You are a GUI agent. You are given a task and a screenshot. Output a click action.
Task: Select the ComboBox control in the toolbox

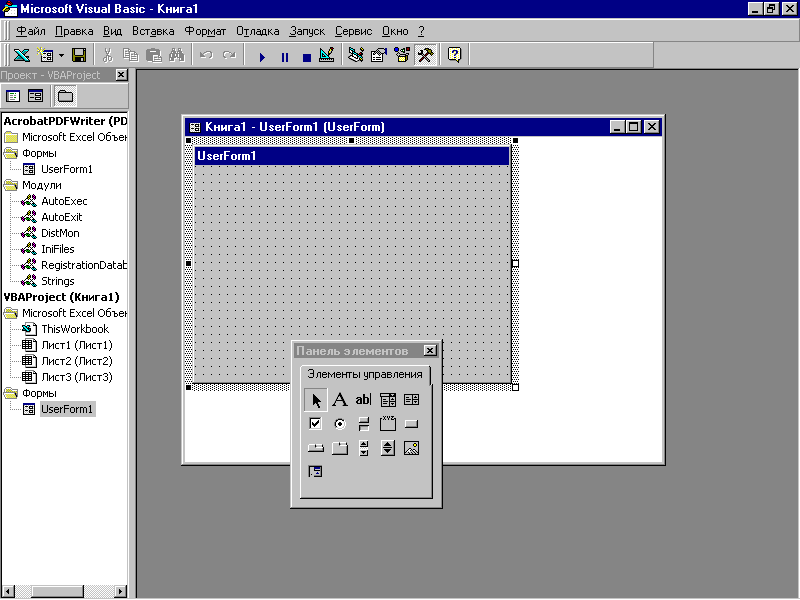[x=387, y=400]
